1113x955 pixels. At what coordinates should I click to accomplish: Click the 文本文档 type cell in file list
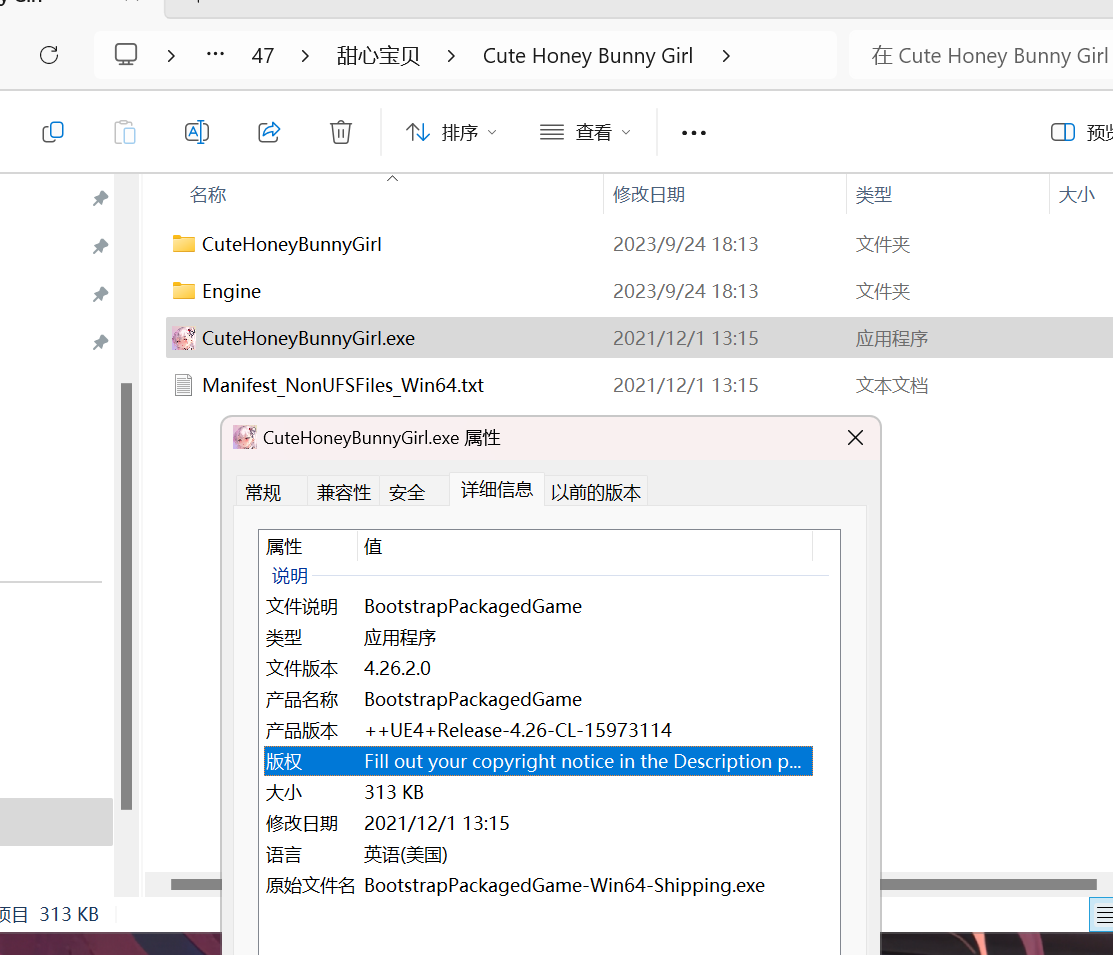892,386
